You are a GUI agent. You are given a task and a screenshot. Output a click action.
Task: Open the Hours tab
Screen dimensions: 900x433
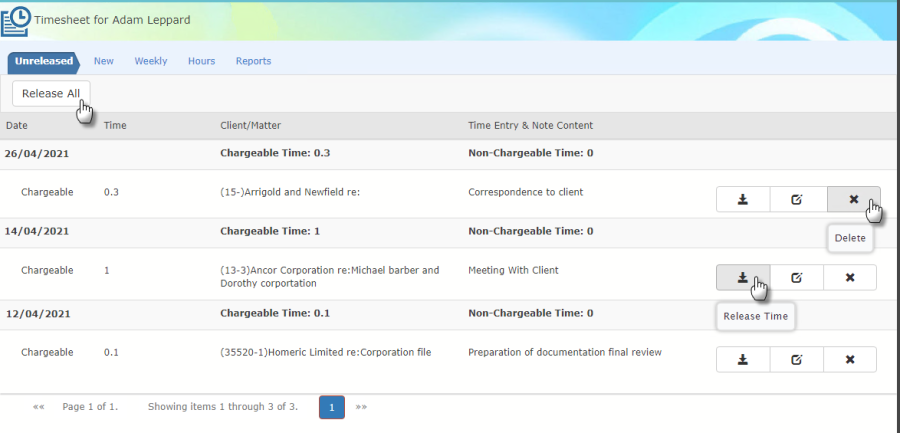click(x=201, y=61)
